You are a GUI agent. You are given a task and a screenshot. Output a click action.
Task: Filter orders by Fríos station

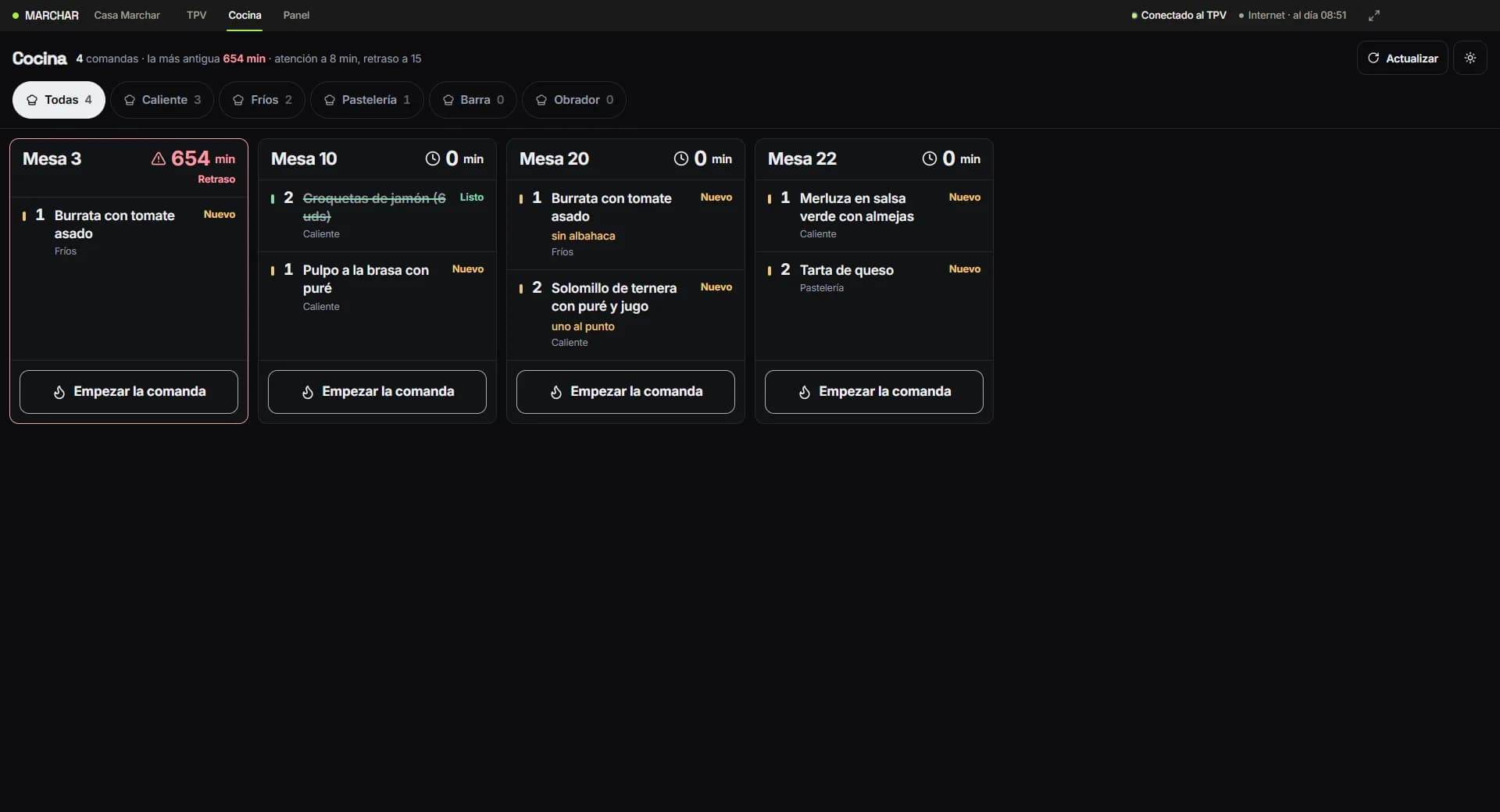pos(262,100)
